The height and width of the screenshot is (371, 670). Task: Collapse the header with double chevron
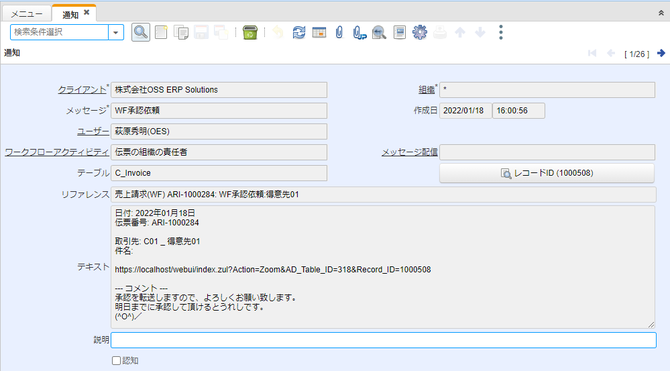661,13
